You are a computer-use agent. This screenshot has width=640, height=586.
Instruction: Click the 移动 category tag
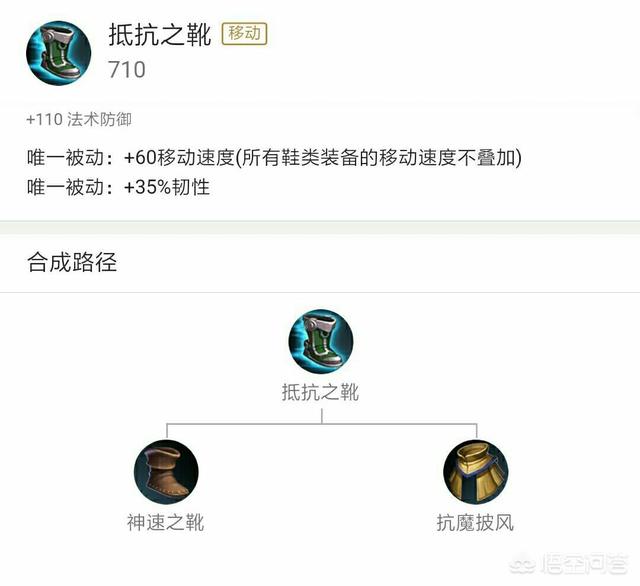click(x=244, y=33)
